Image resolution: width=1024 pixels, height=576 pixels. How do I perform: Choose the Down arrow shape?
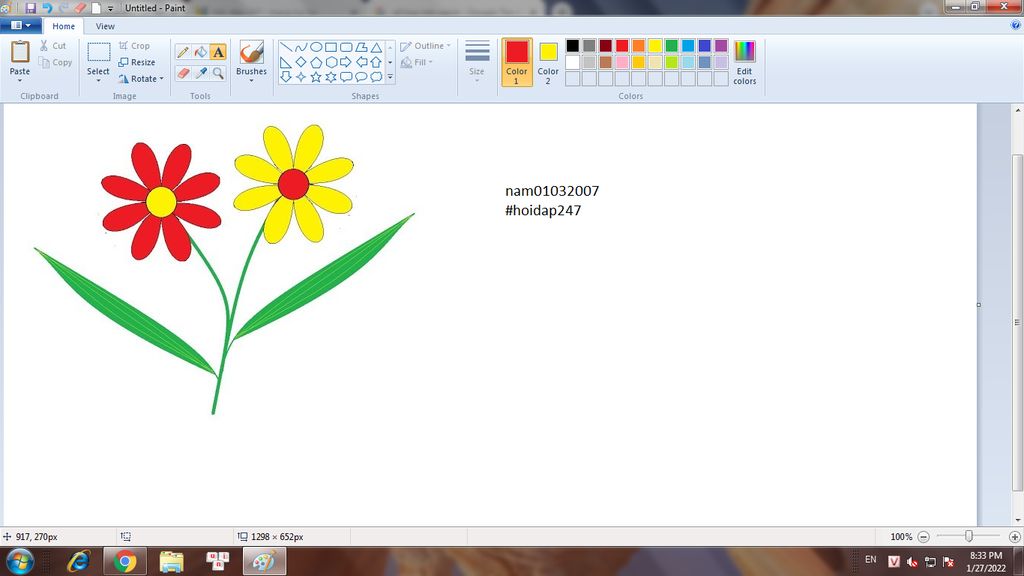point(285,77)
